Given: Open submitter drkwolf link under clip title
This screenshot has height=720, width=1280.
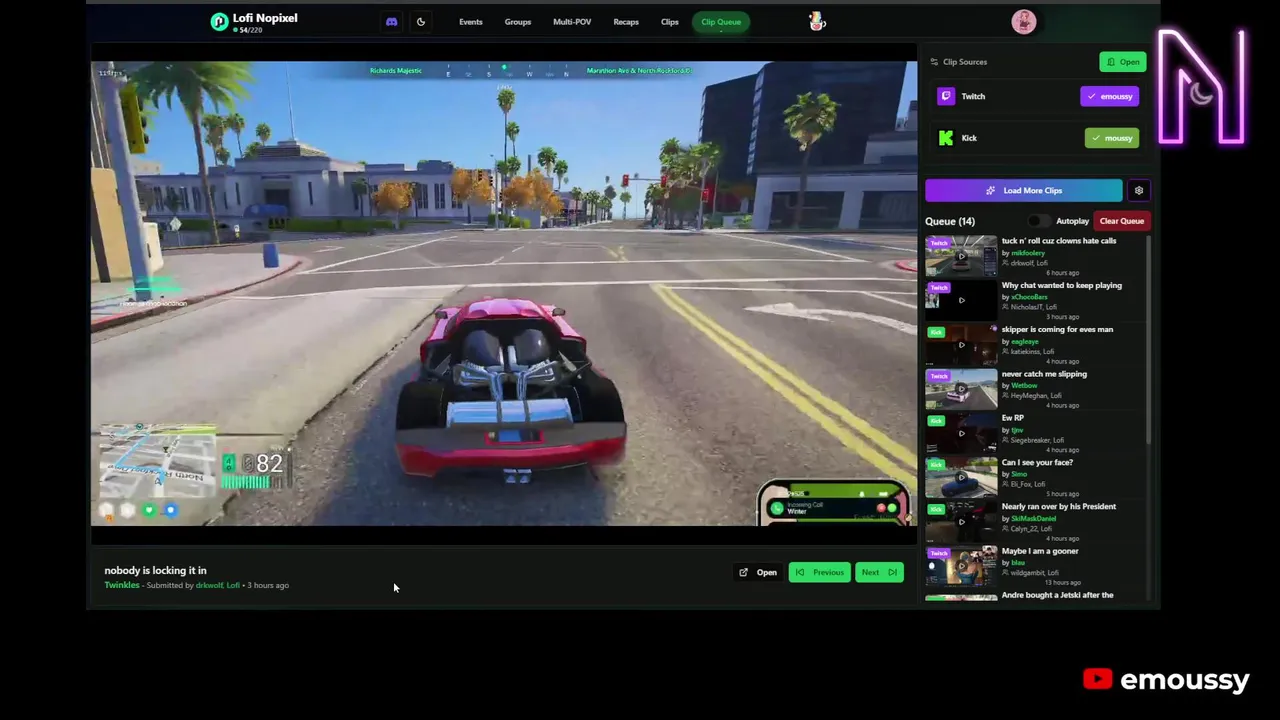Looking at the screenshot, I should (209, 585).
